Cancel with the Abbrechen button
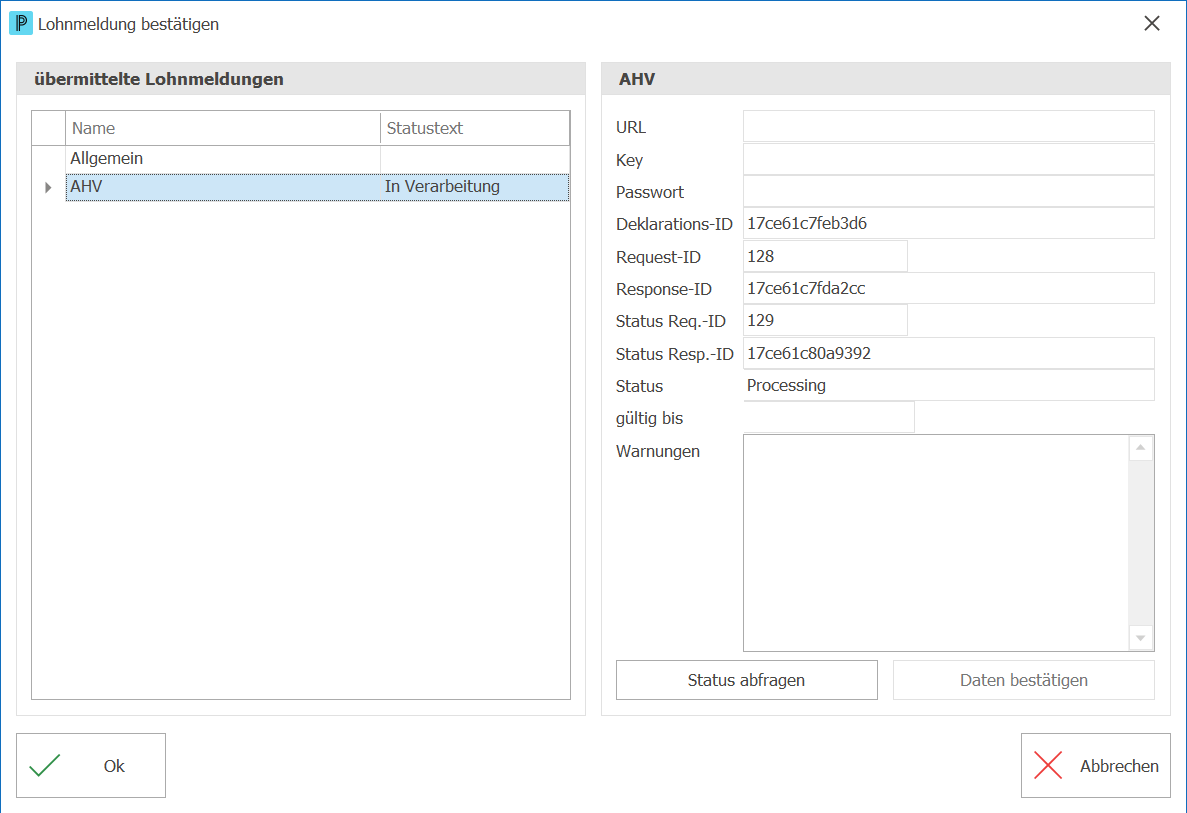 click(1095, 765)
